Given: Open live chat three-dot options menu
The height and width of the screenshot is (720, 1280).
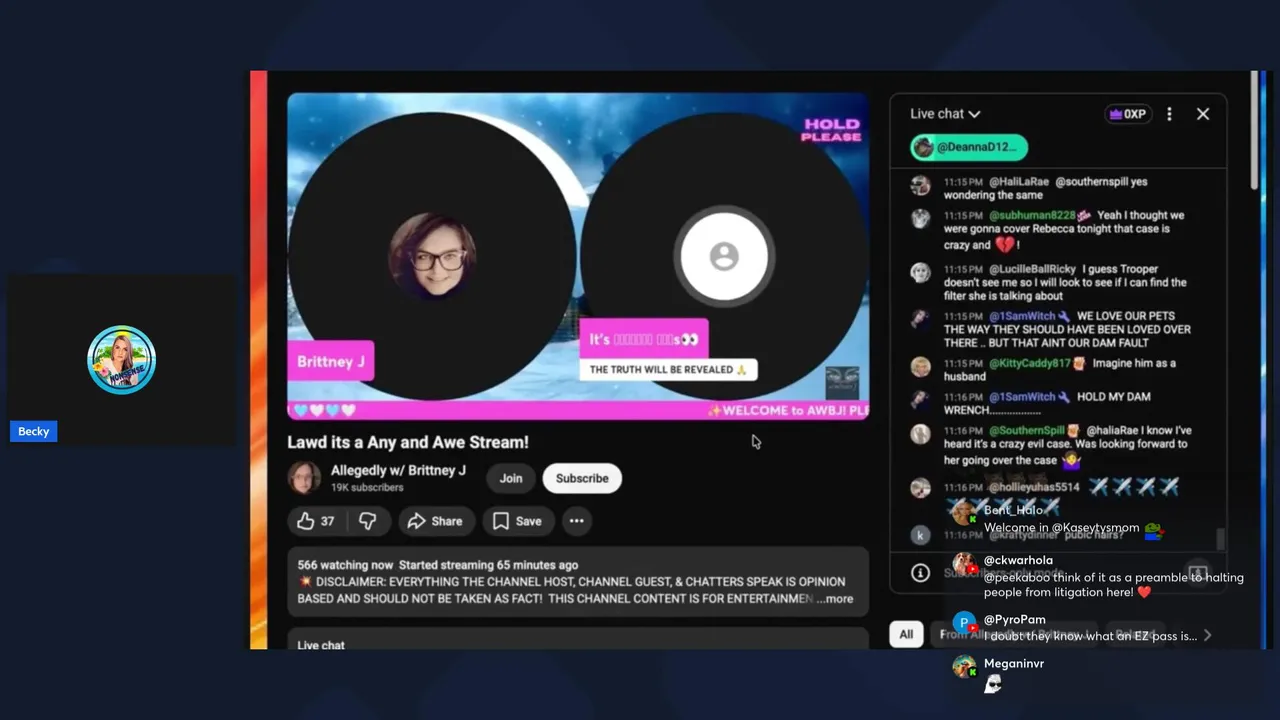Looking at the screenshot, I should pos(1169,114).
